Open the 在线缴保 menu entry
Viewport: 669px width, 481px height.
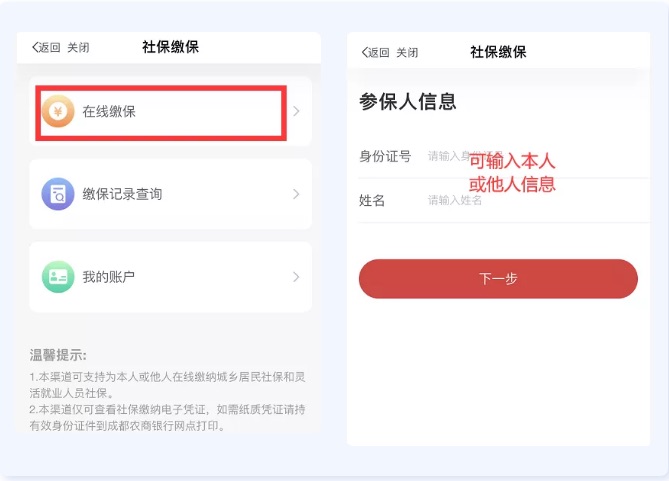click(171, 112)
